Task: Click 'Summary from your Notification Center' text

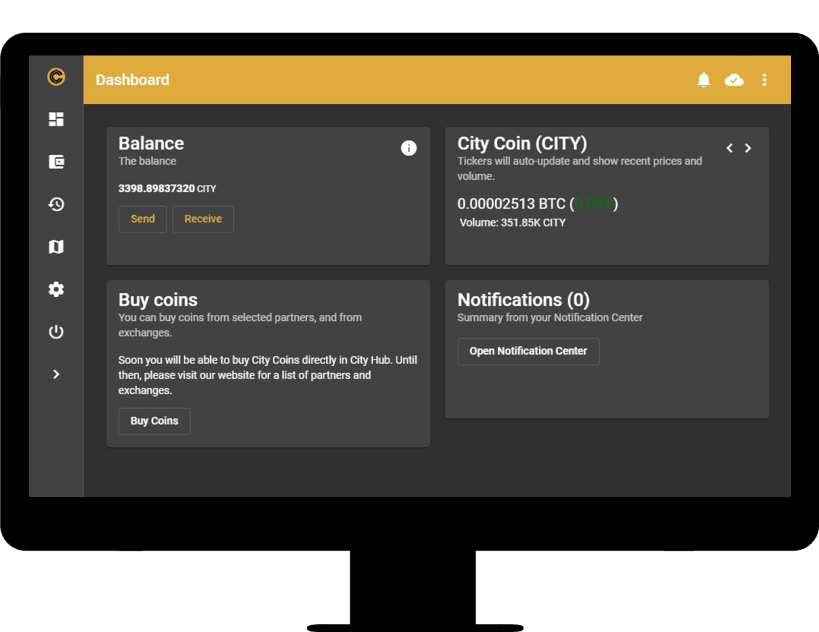Action: (x=550, y=318)
